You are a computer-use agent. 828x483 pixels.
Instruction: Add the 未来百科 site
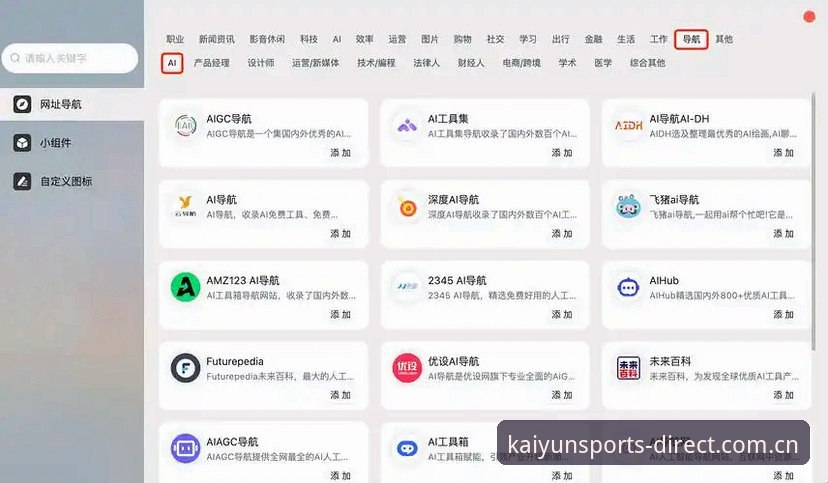pyautogui.click(x=784, y=395)
